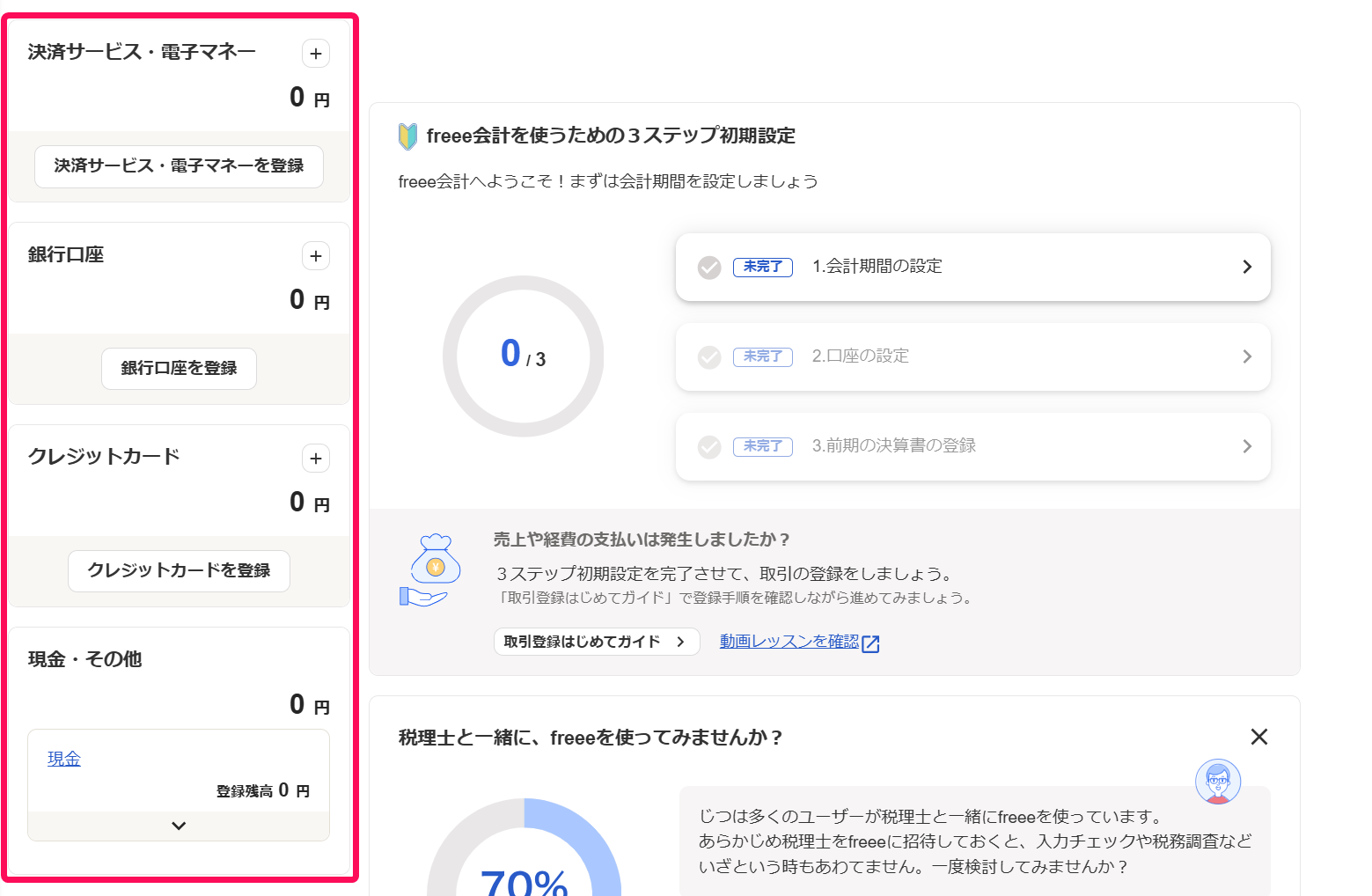Click check circle icon for 前期の決算書の登録
The height and width of the screenshot is (896, 1372).
pos(709,447)
